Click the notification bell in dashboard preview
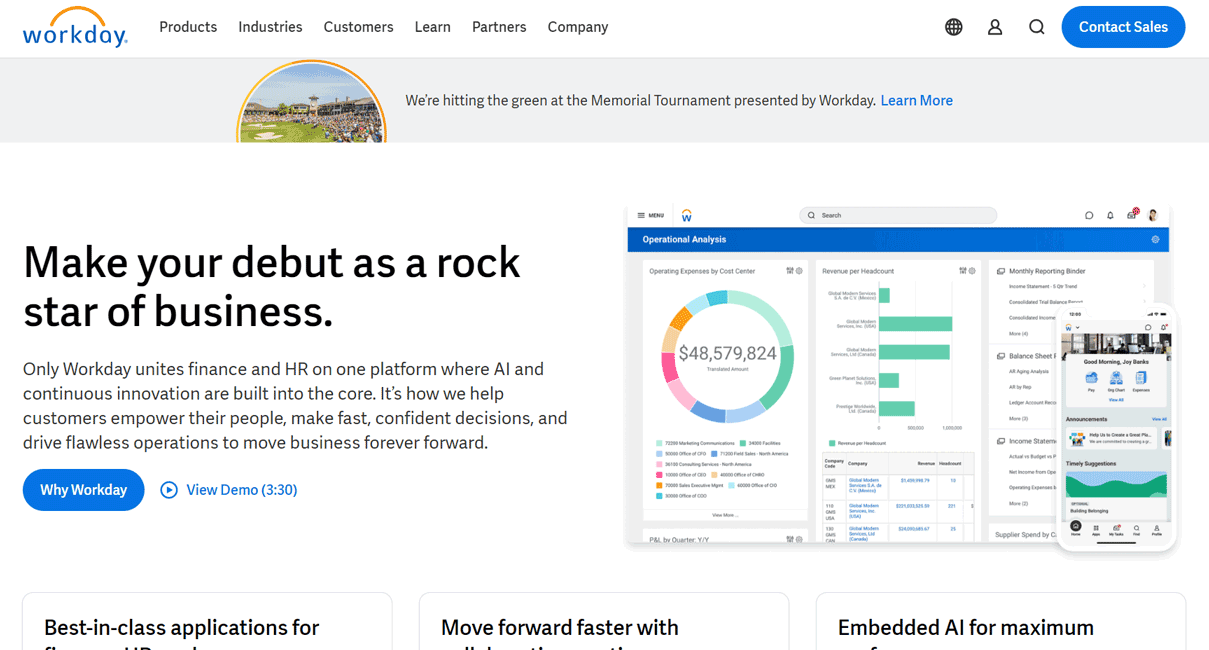 [1110, 215]
